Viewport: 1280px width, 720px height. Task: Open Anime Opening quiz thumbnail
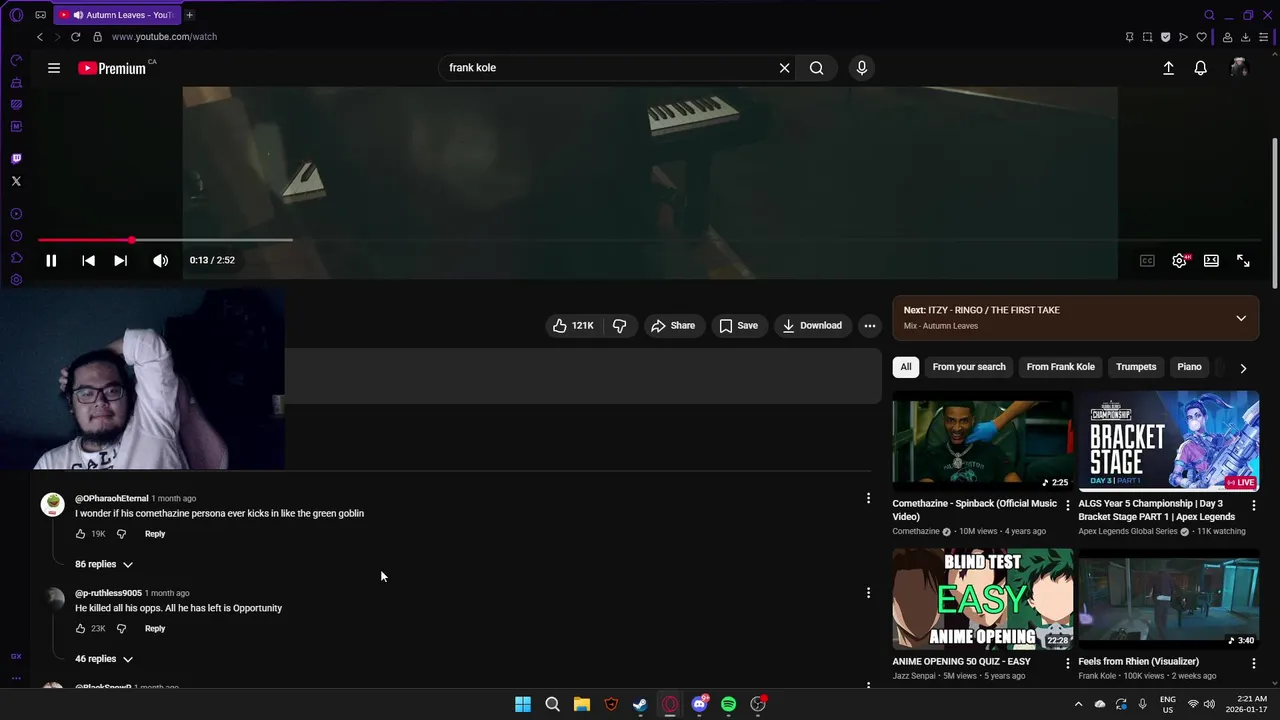coord(983,599)
